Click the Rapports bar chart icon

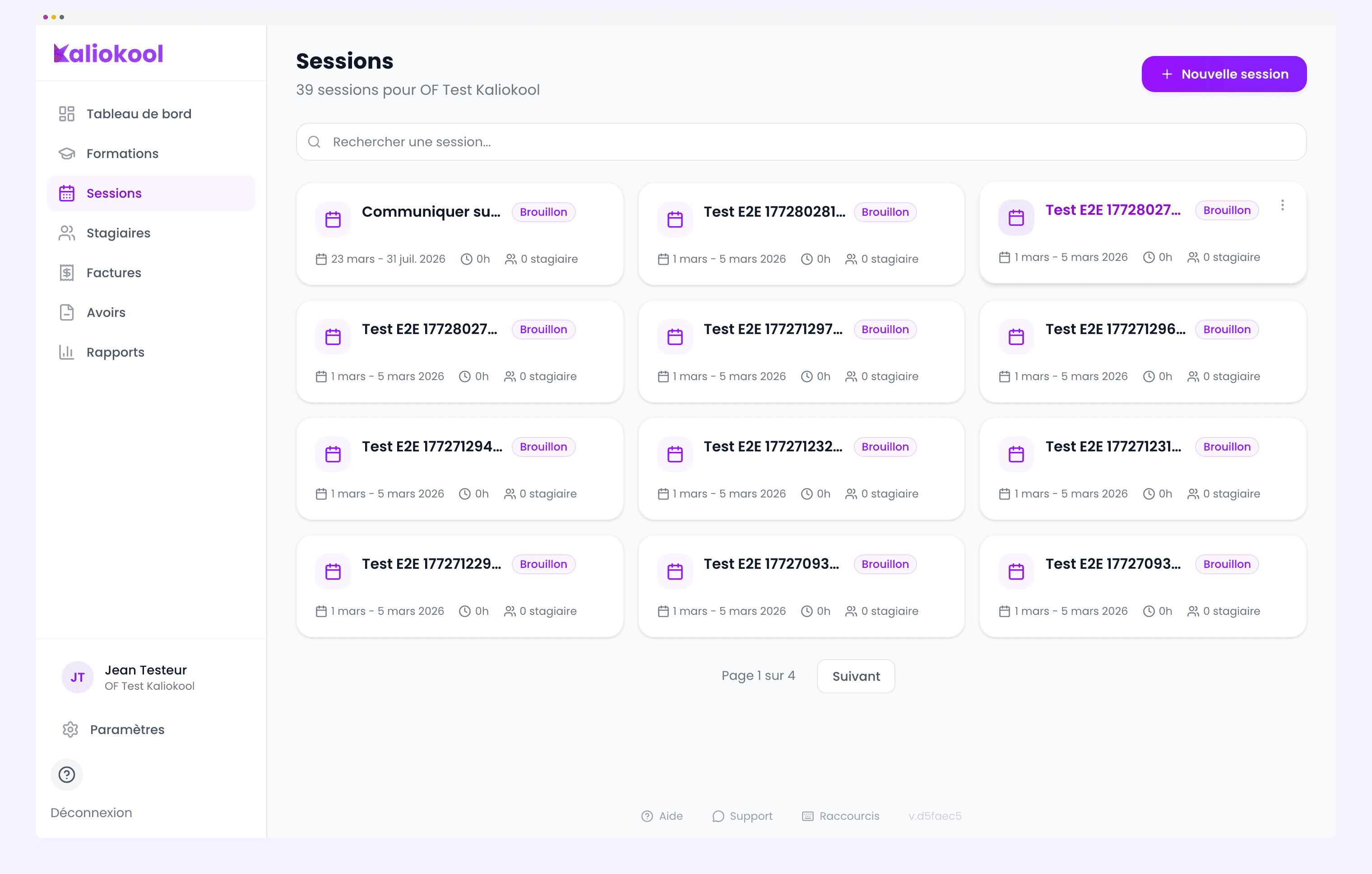pos(67,352)
